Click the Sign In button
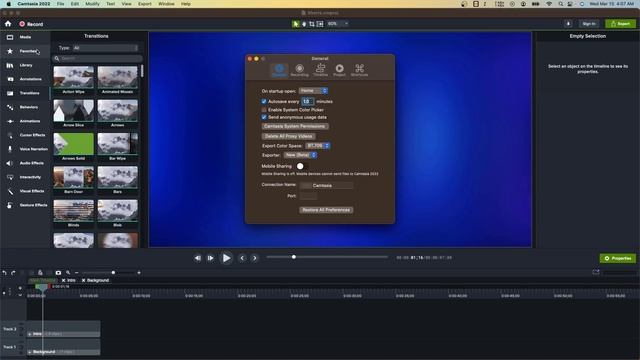640x360 pixels. coord(589,24)
